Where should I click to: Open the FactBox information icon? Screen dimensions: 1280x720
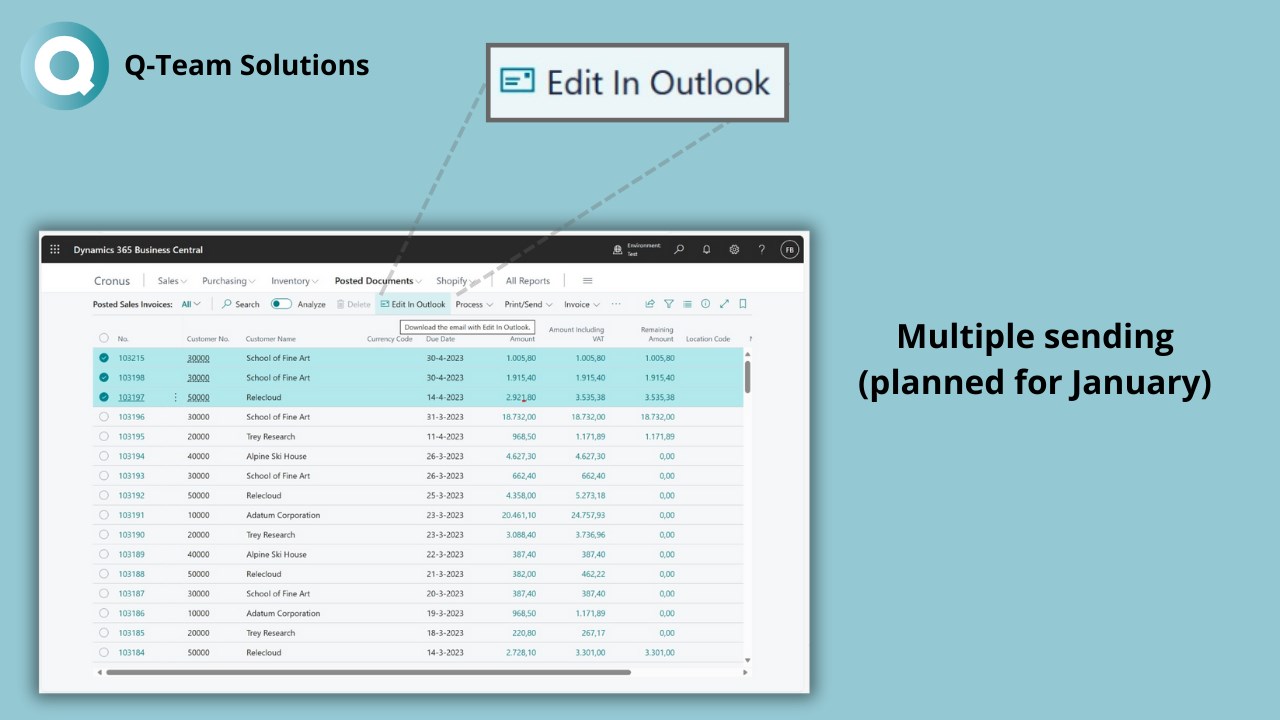click(705, 304)
